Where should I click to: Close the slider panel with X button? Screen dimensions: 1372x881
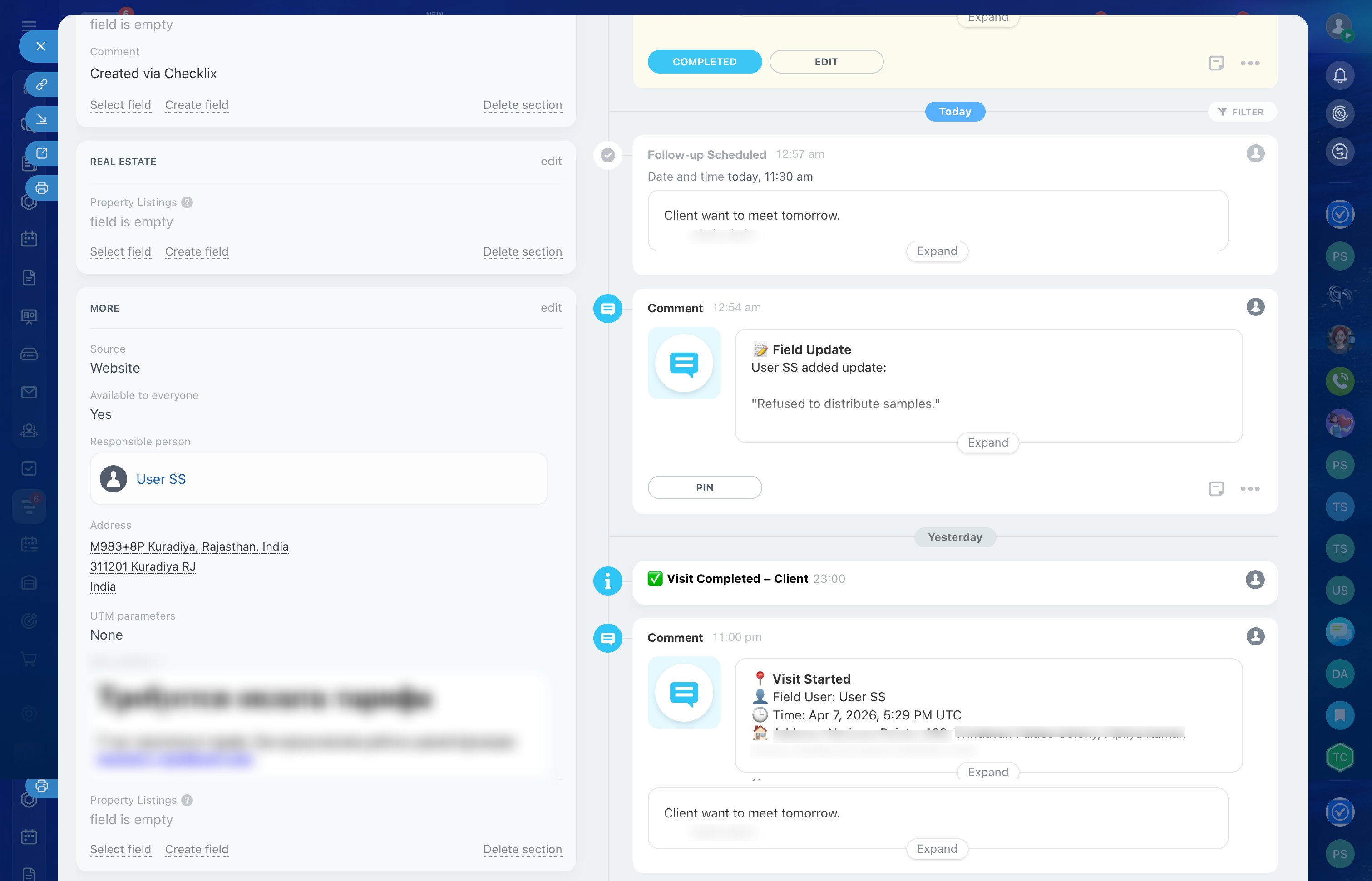(40, 46)
